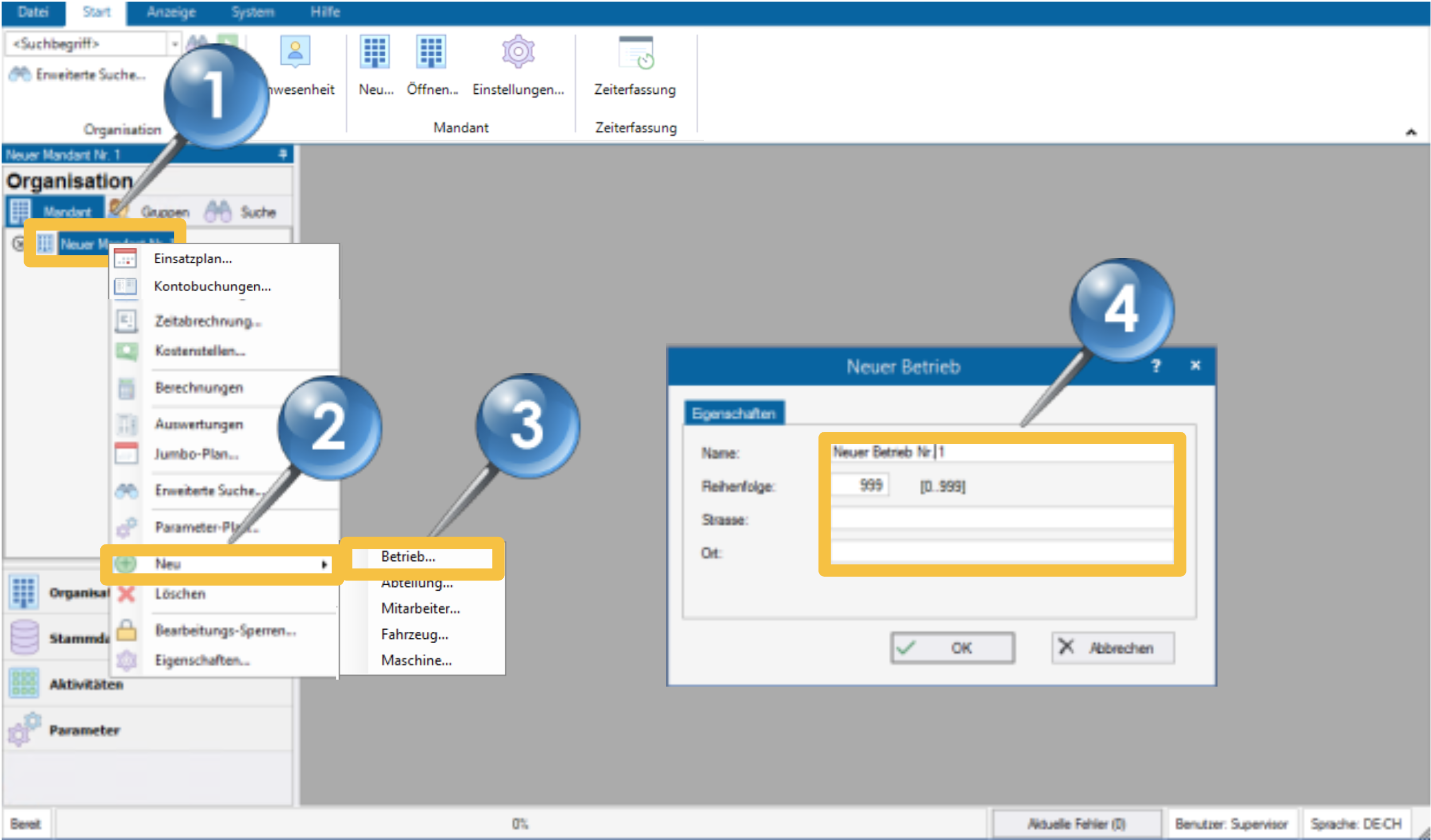Collapse the ribbon with the chevron
This screenshot has height=840, width=1431.
coord(1411,132)
